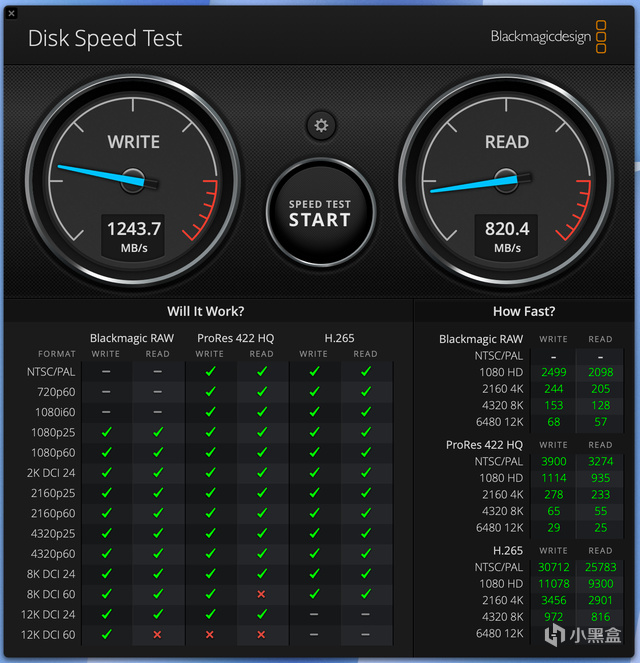Open the settings gear above the start button
This screenshot has width=640, height=663.
(x=321, y=126)
